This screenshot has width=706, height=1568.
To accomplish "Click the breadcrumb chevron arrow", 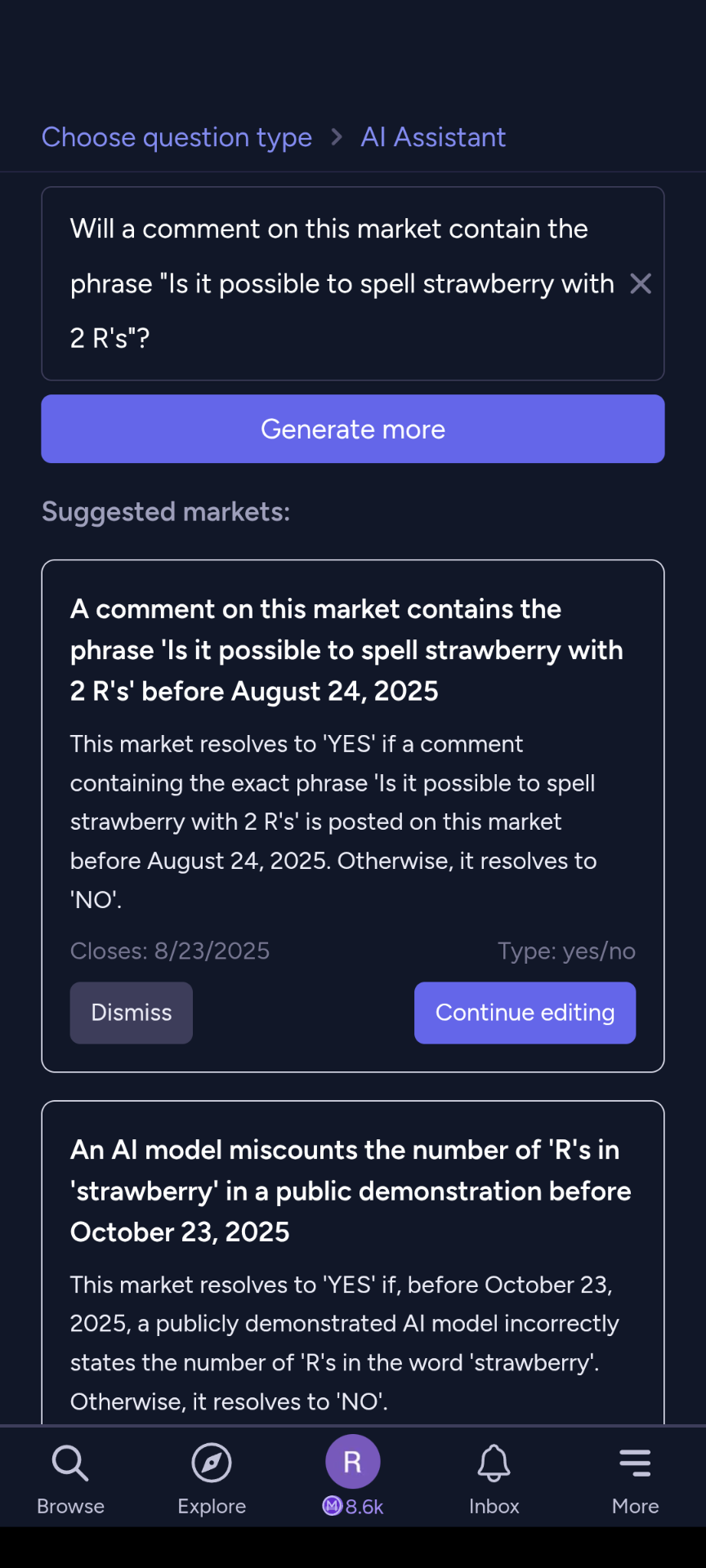I will point(337,137).
